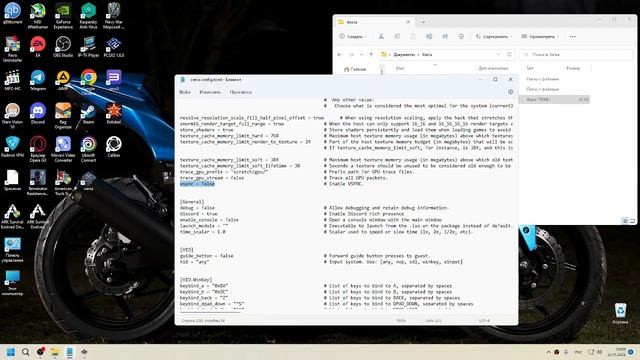Click the discord = true config line

pos(198,213)
